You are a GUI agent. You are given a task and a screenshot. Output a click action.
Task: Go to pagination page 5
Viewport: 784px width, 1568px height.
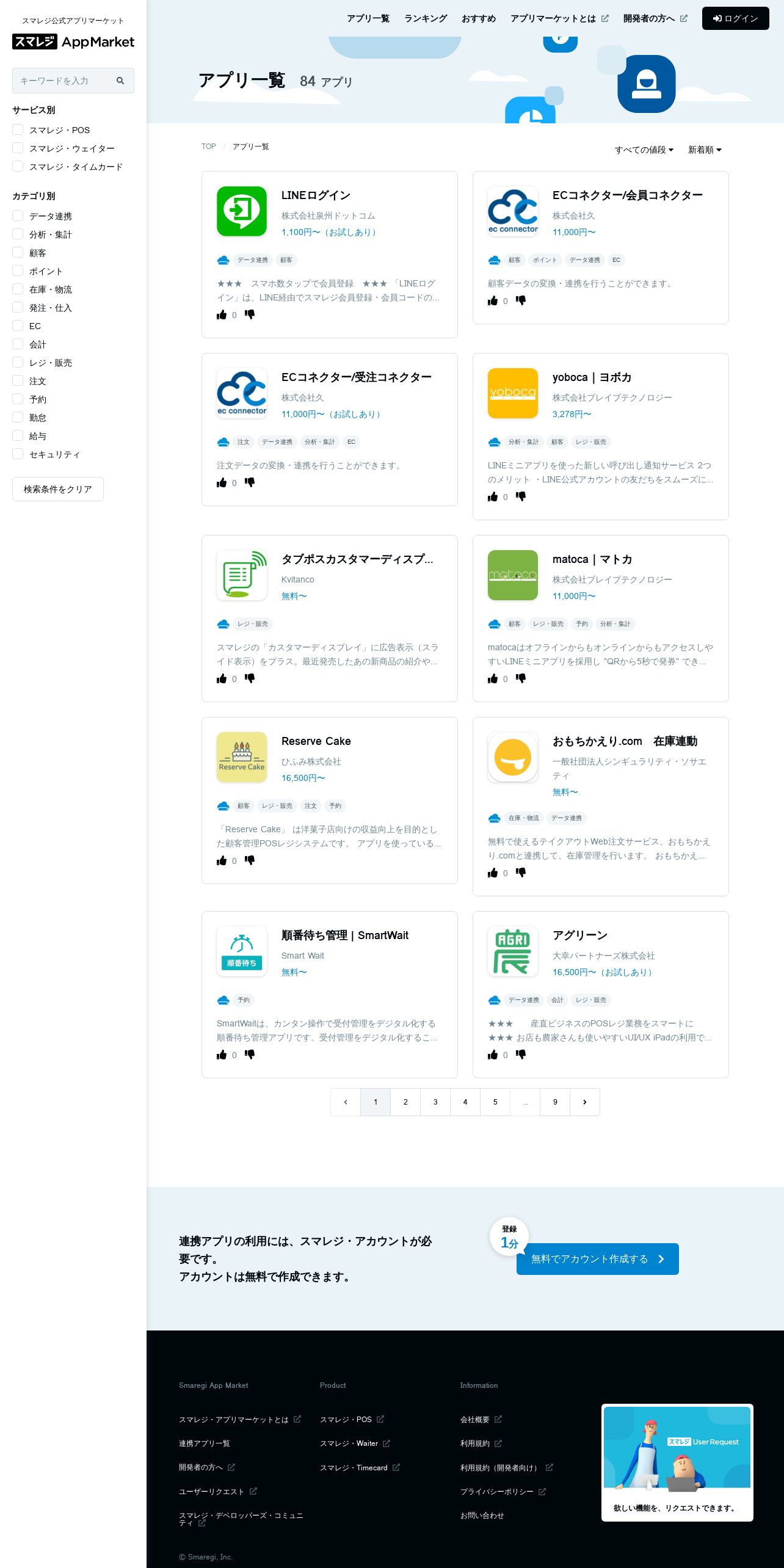495,1102
